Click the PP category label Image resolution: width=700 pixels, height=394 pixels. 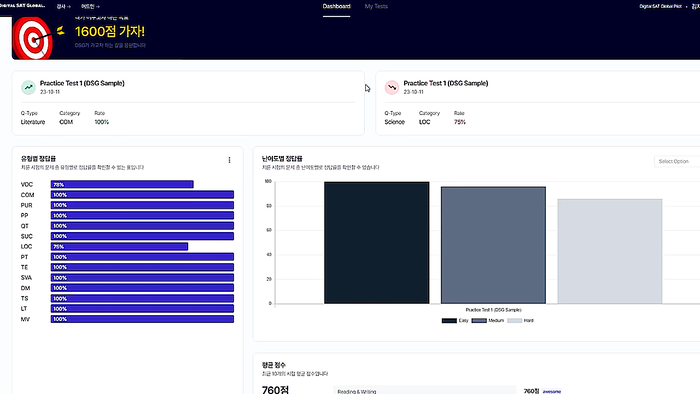click(x=25, y=215)
